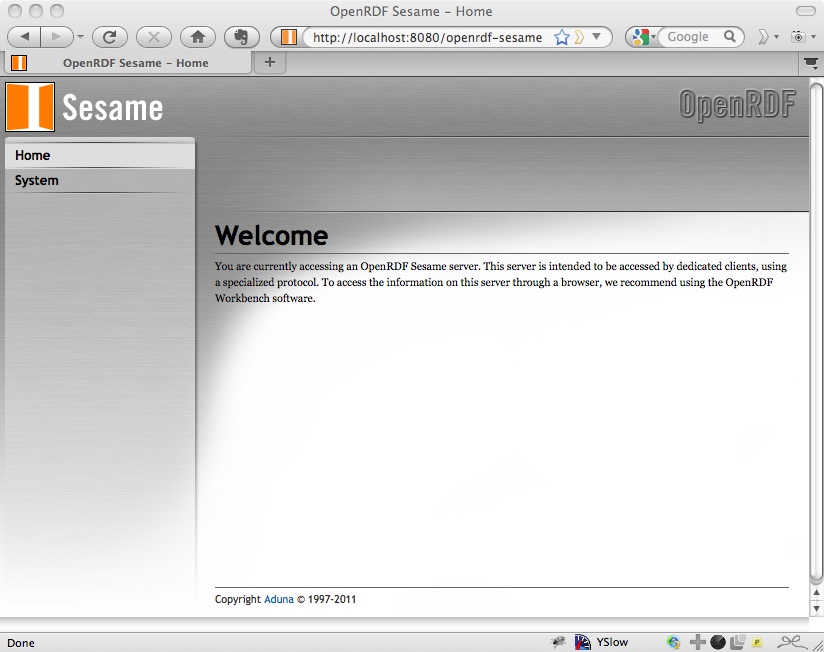
Task: Click the Firebug bug icon in status bar
Action: click(x=559, y=642)
